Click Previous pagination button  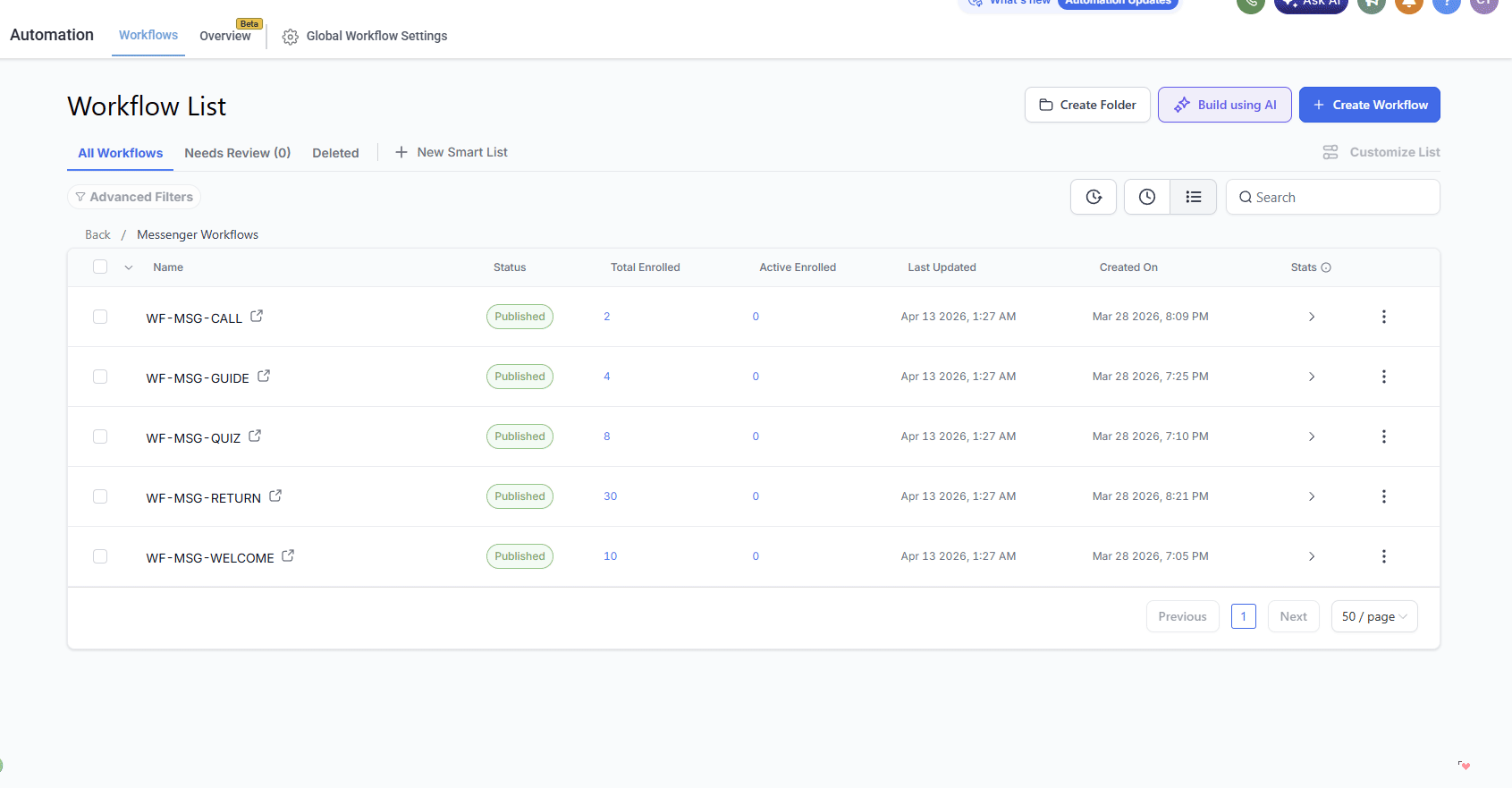pos(1183,616)
